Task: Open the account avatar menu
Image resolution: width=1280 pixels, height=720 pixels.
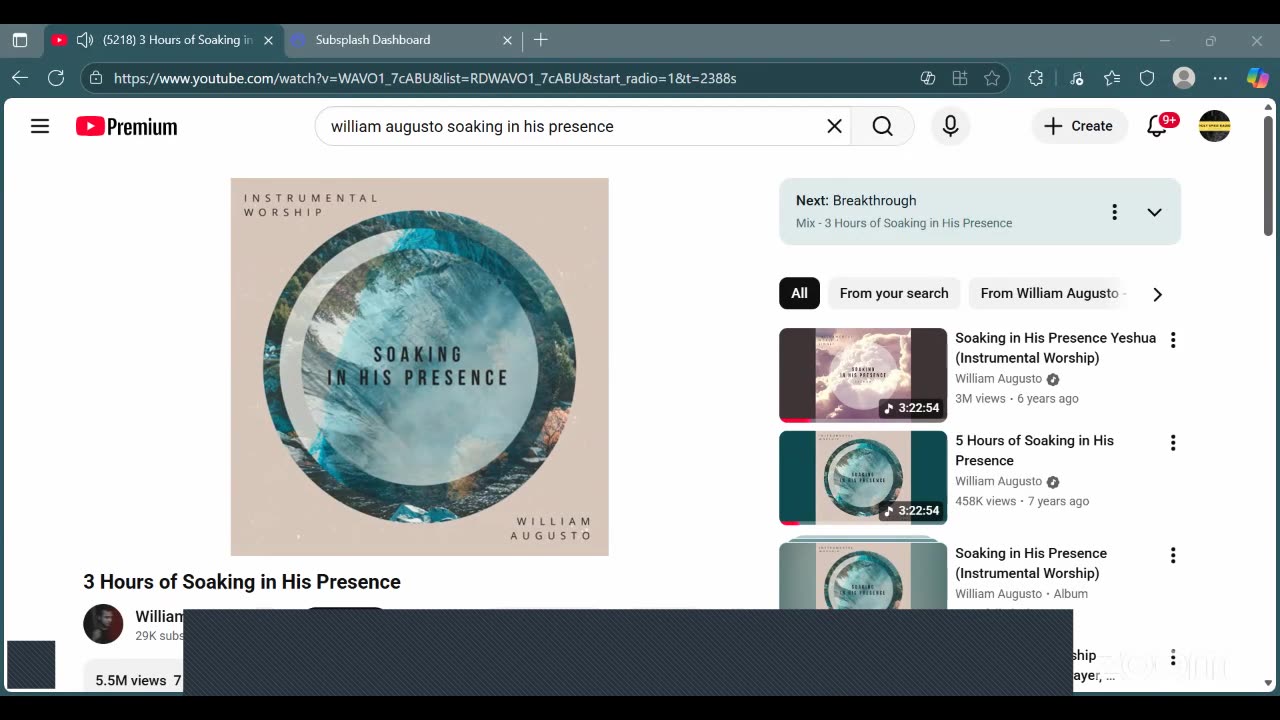Action: click(1214, 126)
